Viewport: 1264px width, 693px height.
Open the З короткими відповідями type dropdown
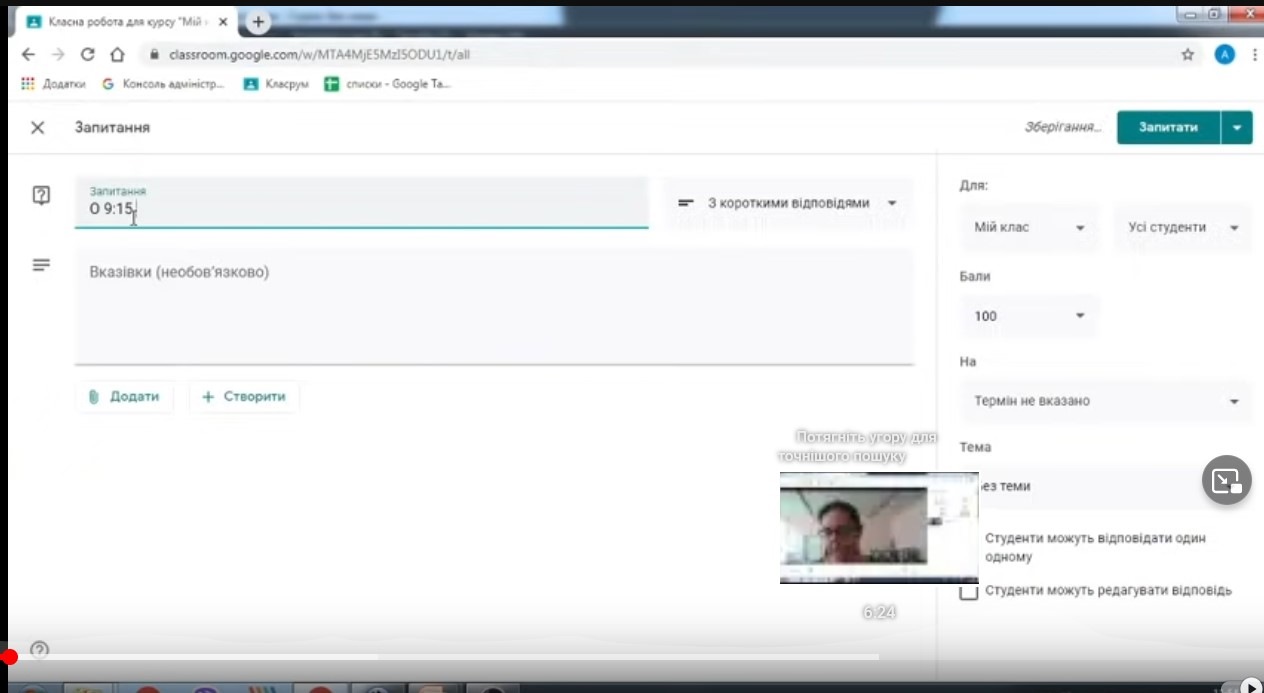point(787,203)
